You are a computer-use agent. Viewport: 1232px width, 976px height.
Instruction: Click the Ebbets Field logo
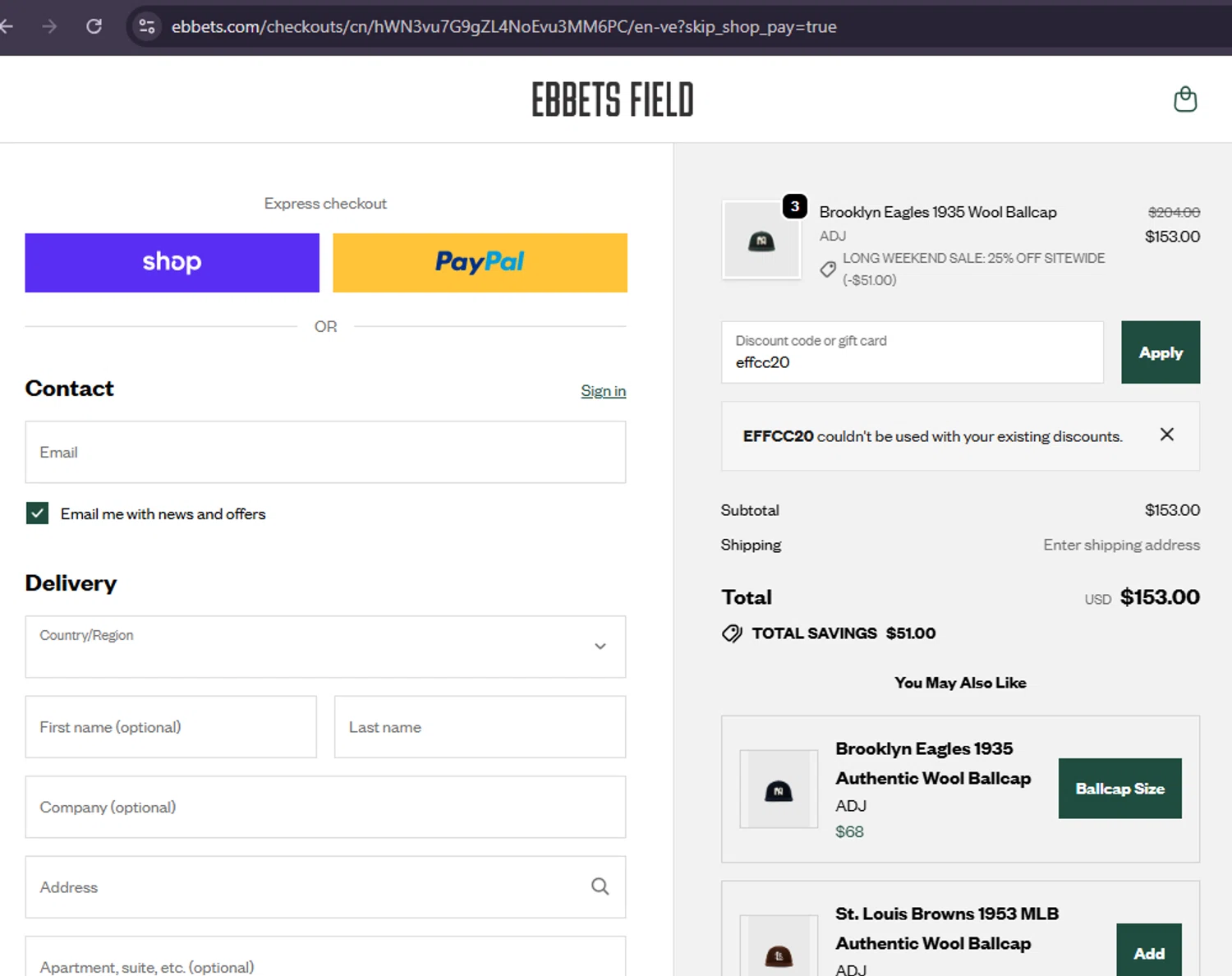[613, 99]
